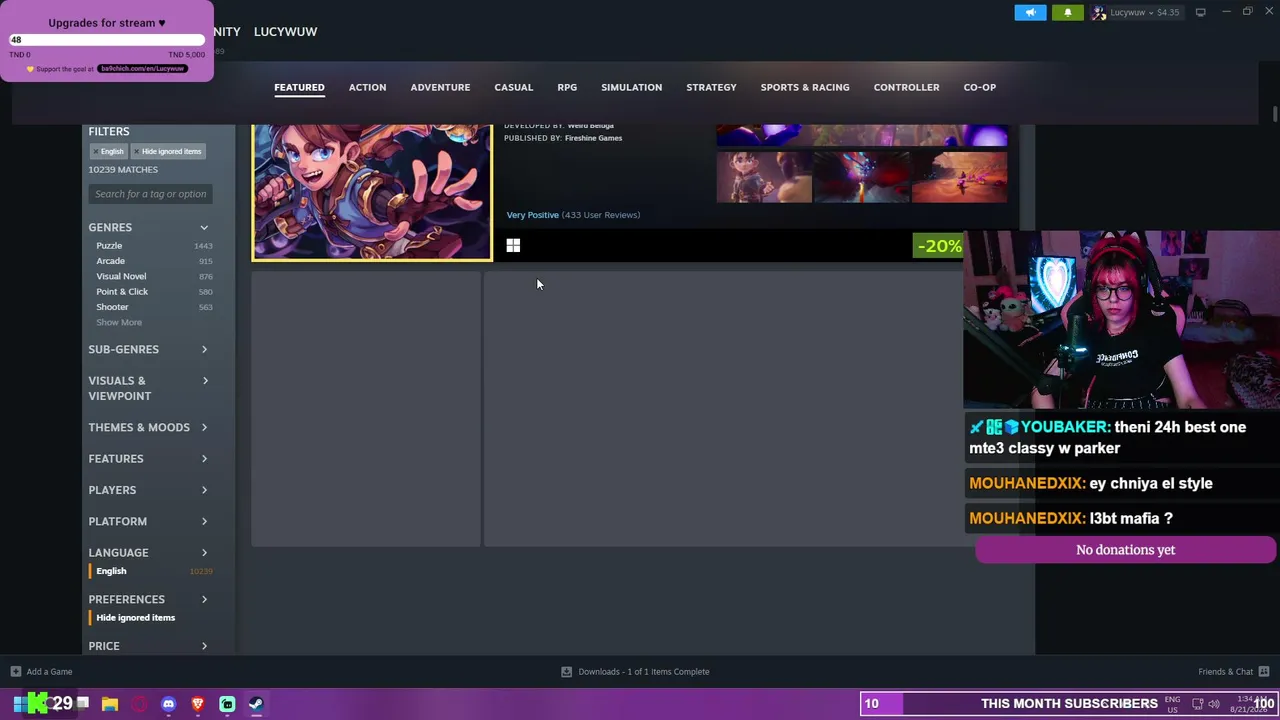The width and height of the screenshot is (1280, 720).
Task: Switch to the Sports & Racing tab
Action: 805,87
